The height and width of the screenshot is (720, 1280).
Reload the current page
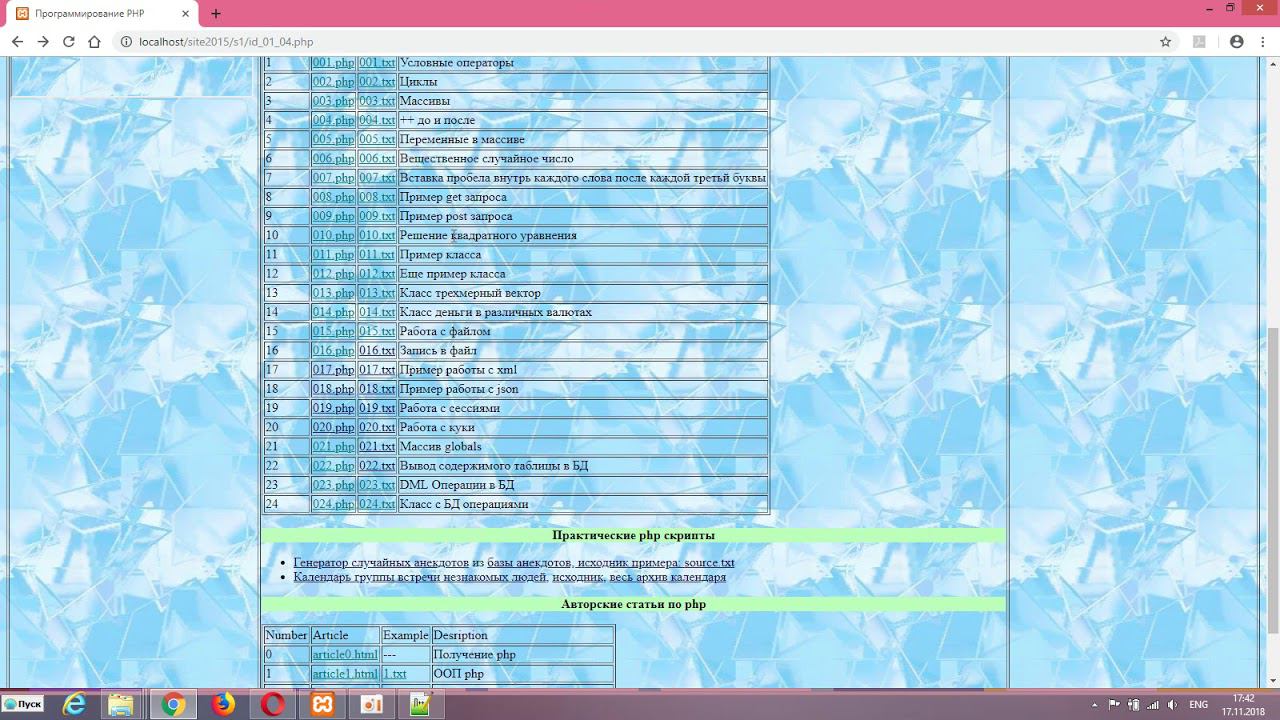69,42
